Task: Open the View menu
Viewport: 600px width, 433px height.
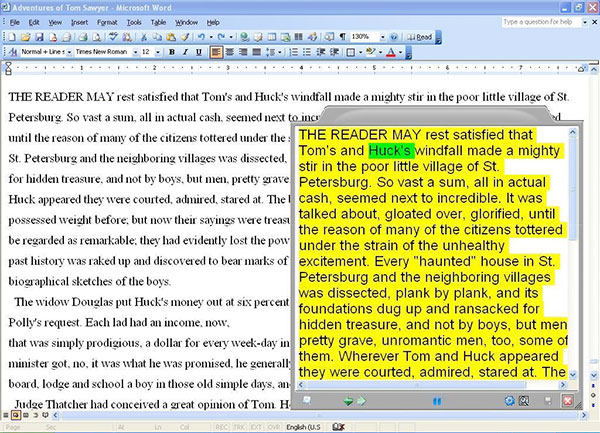Action: coord(55,22)
